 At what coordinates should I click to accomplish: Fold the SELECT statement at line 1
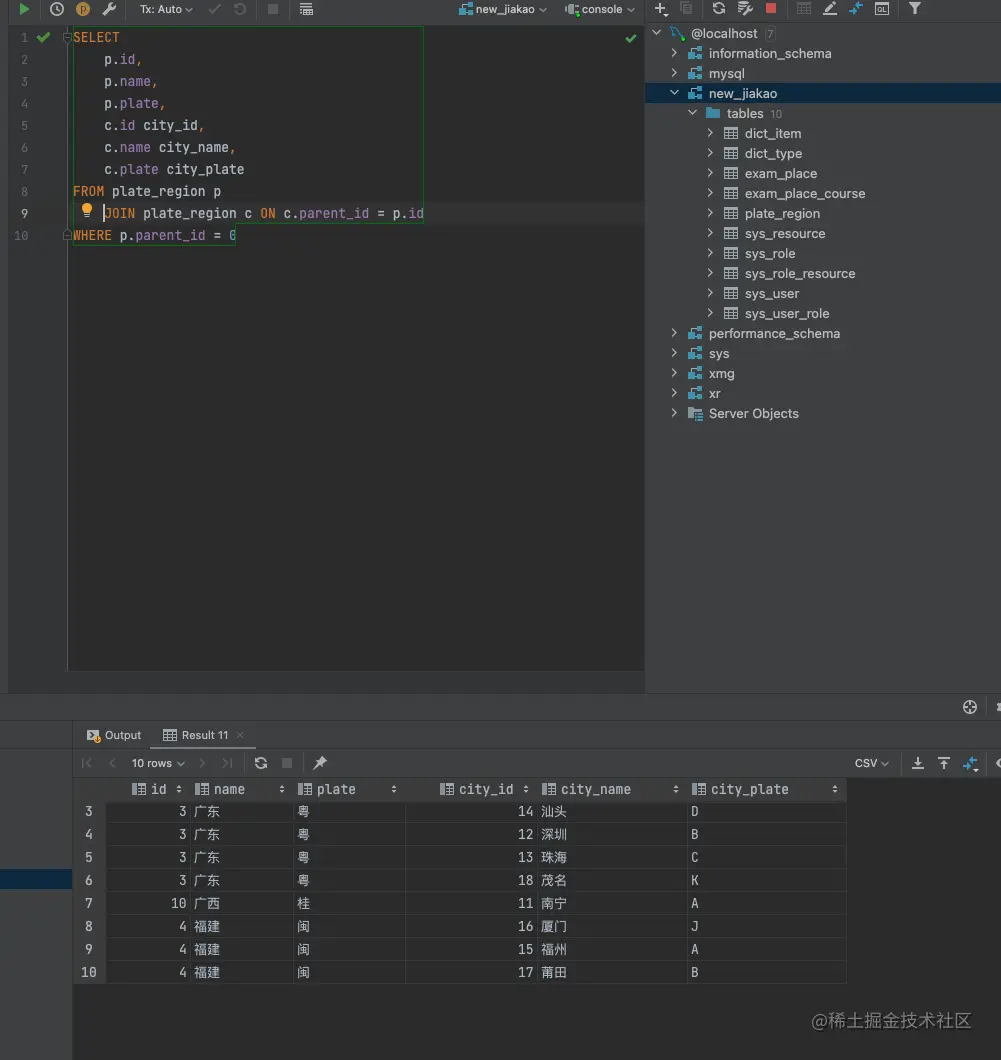pos(67,37)
